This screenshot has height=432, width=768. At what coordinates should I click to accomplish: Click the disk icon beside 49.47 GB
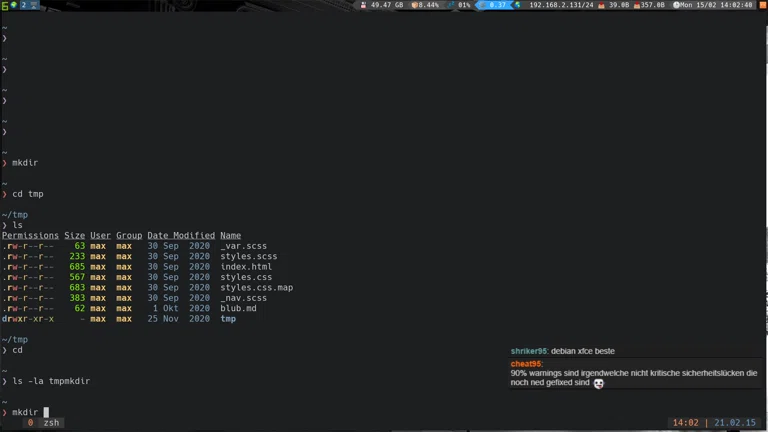click(363, 5)
